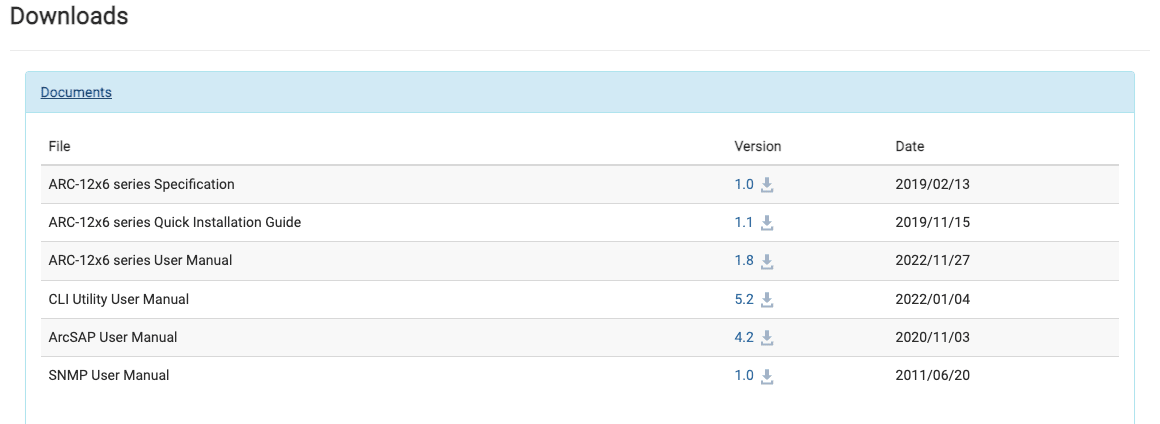The image size is (1160, 424).
Task: Click the Version column header
Action: [758, 146]
